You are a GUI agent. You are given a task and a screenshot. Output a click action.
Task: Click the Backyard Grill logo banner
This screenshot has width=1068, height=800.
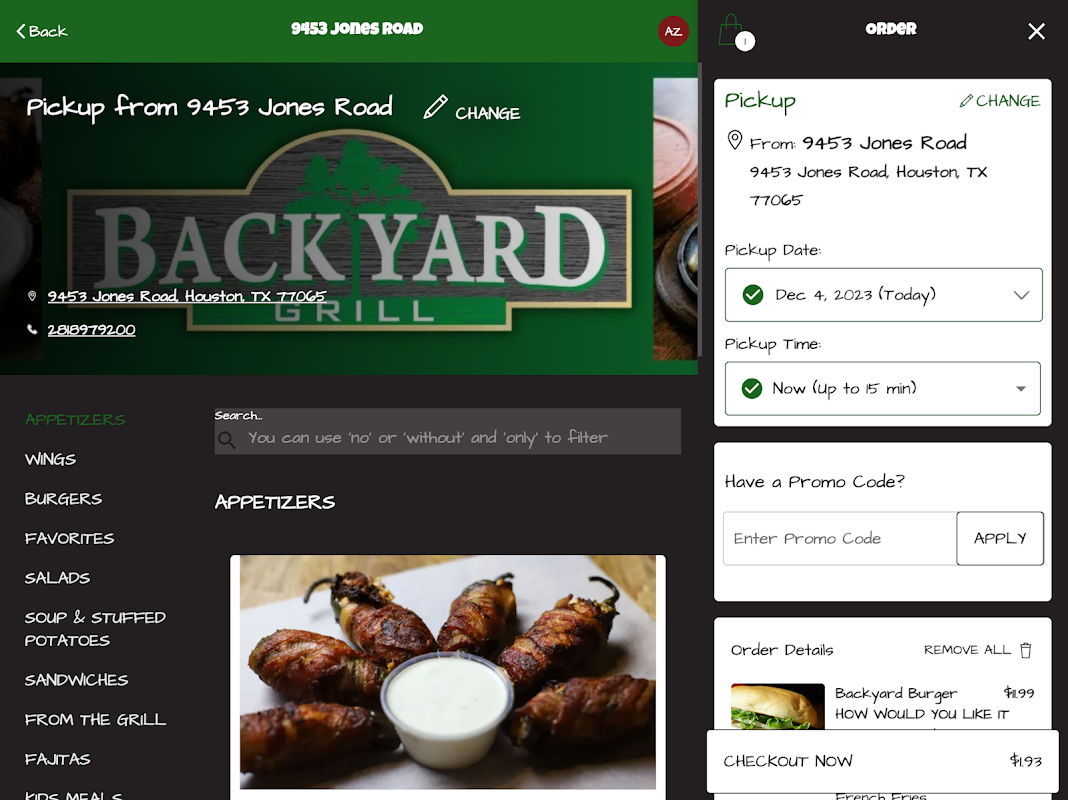pyautogui.click(x=349, y=231)
